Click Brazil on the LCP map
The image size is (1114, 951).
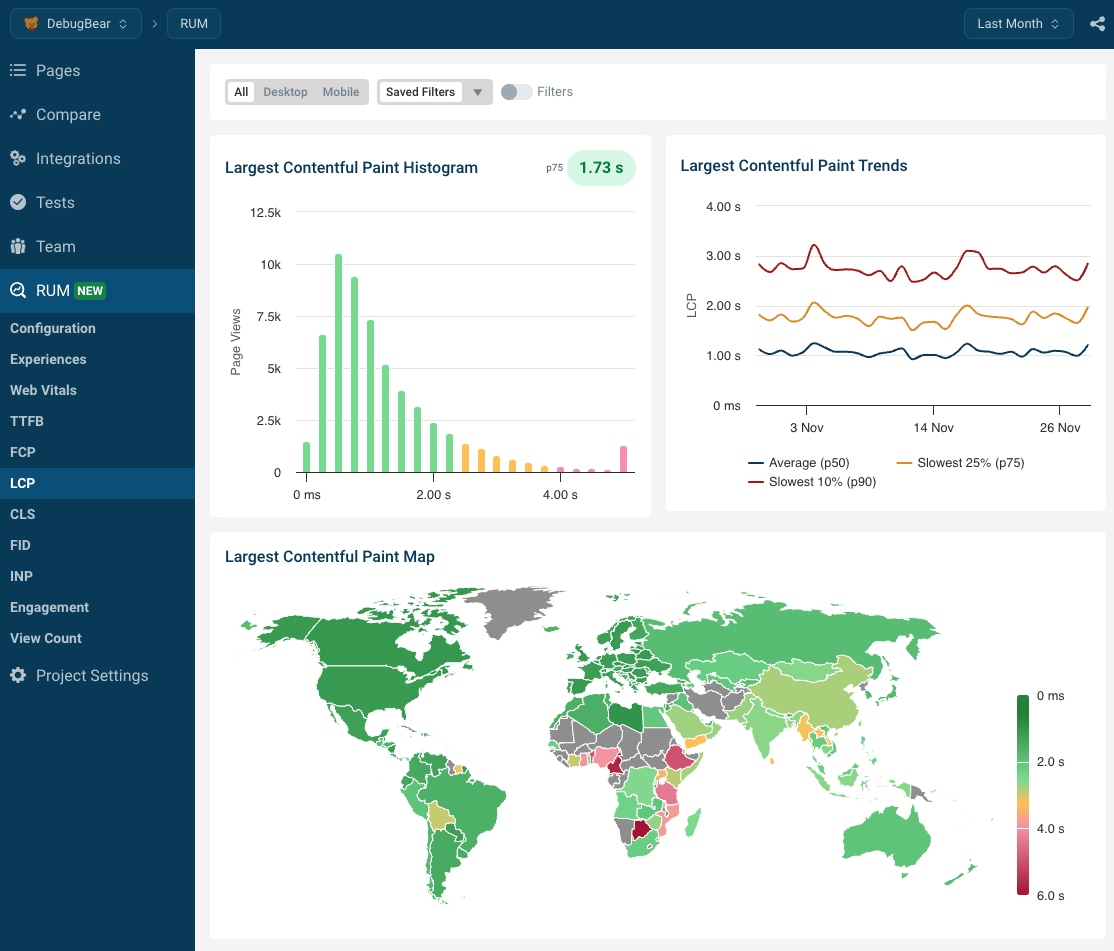tap(469, 803)
